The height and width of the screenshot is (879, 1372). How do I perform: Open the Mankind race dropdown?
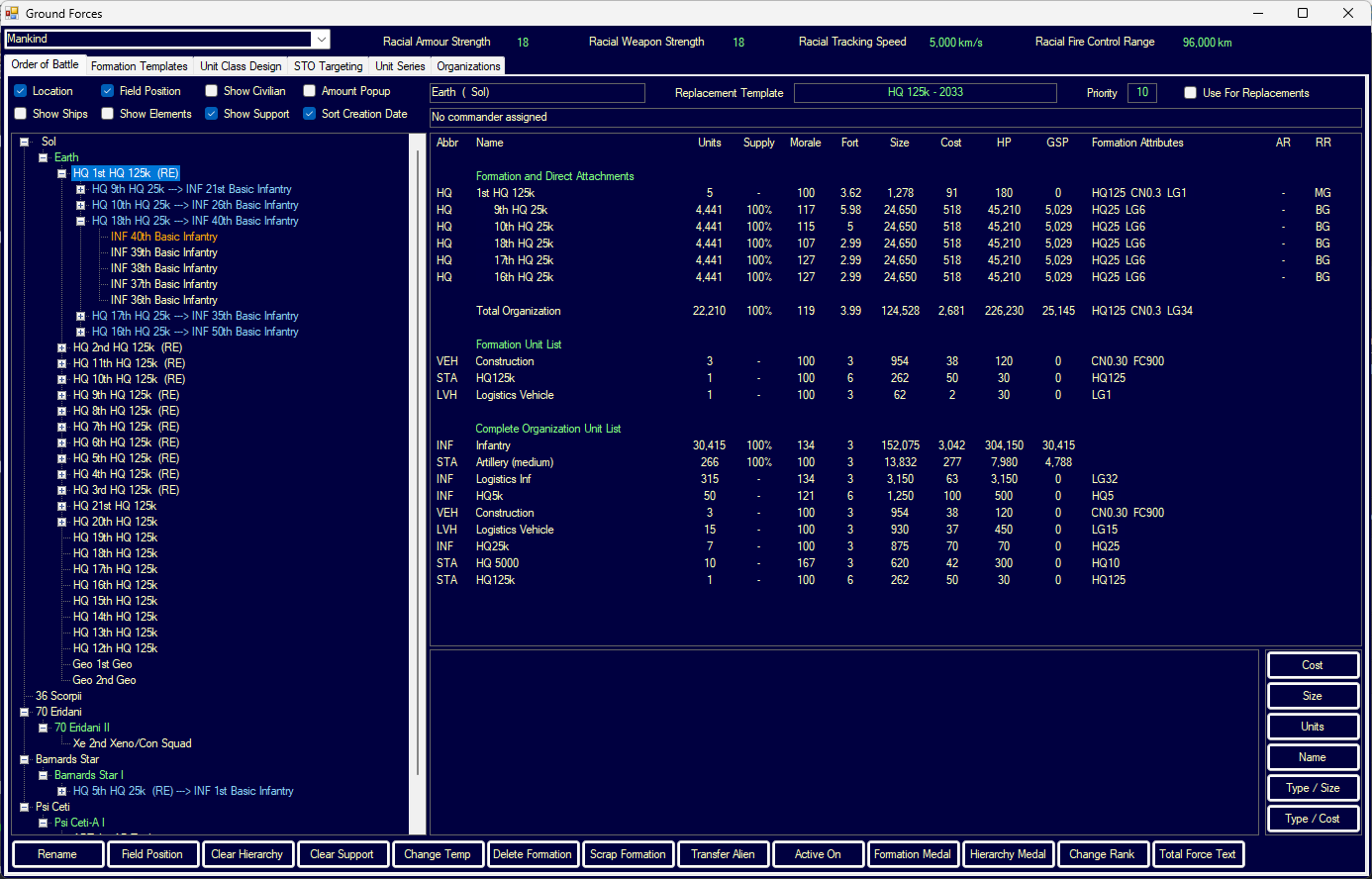coord(321,40)
